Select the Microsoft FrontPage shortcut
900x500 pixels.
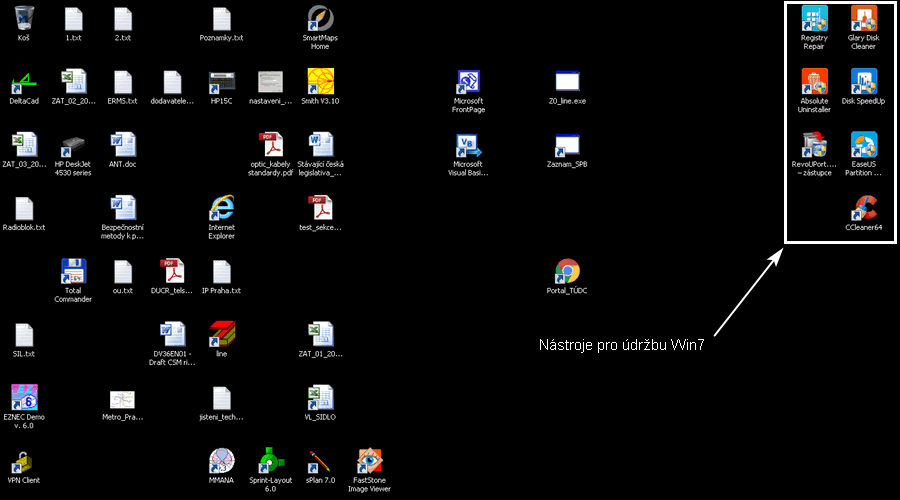coord(468,82)
